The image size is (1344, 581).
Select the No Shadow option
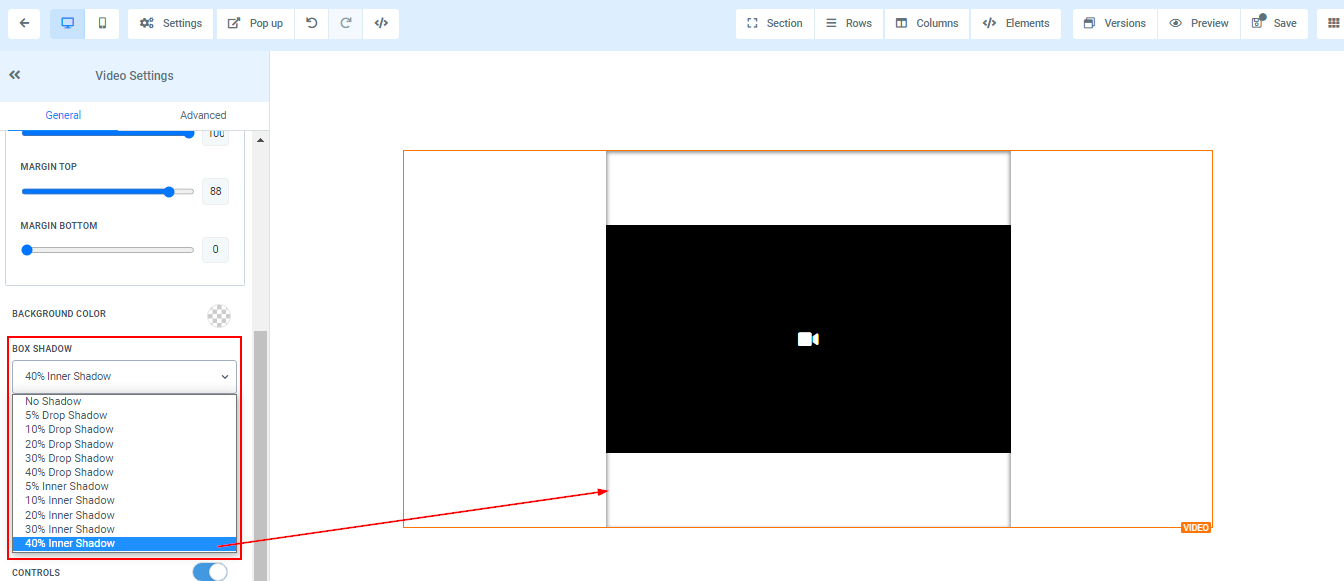click(x=54, y=401)
